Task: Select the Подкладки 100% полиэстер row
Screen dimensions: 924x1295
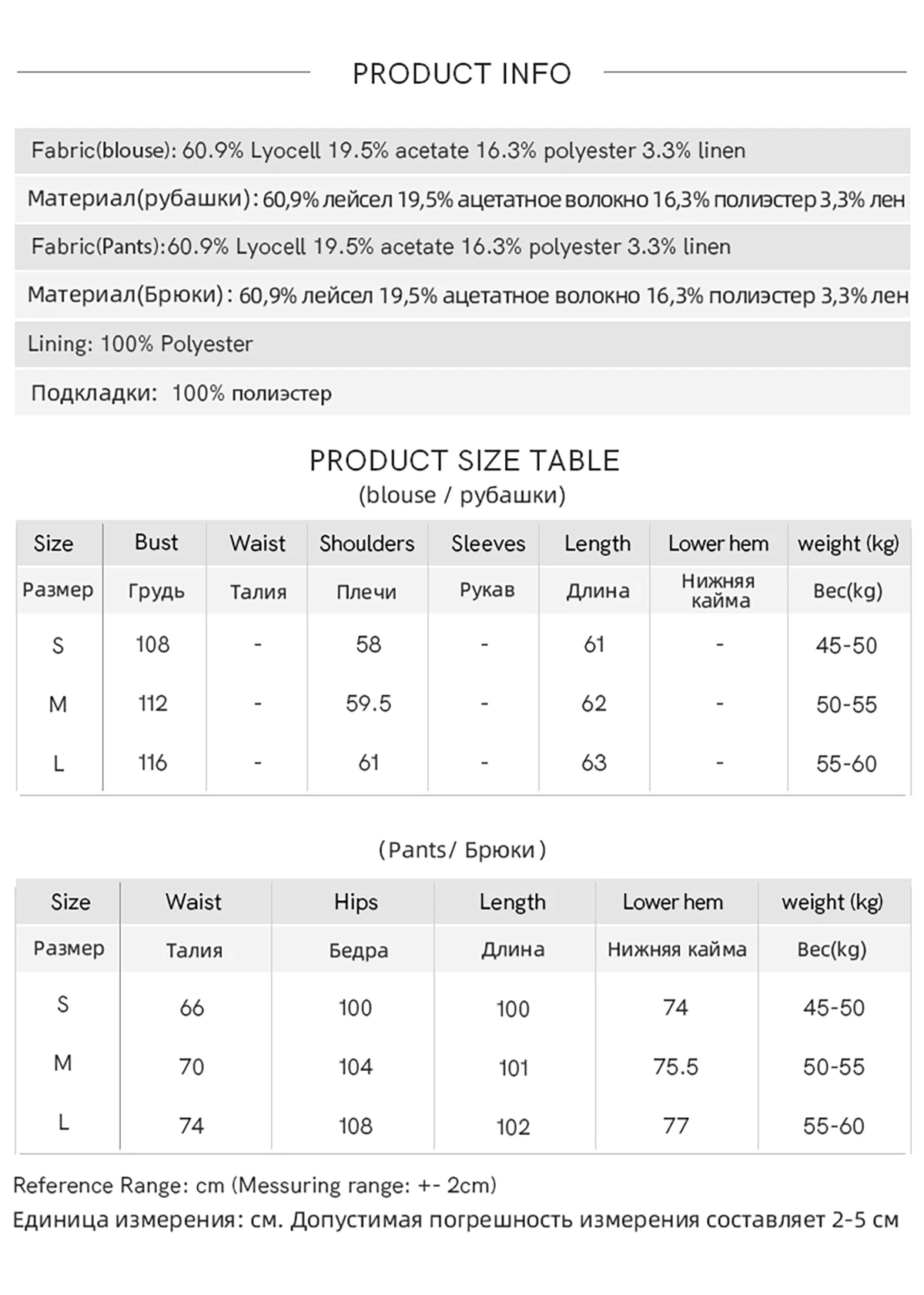Action: (462, 393)
